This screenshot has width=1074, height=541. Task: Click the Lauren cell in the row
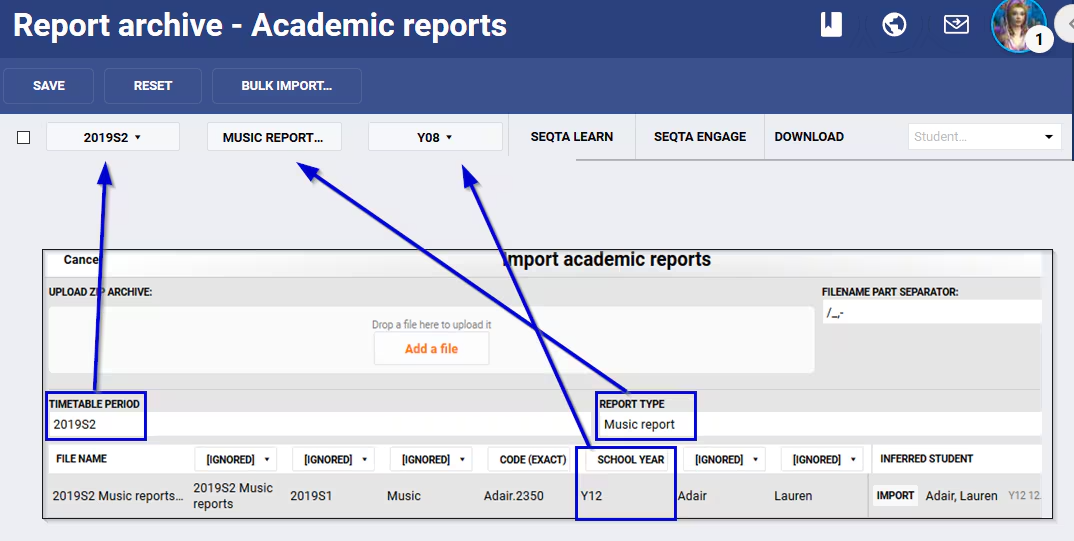(793, 496)
